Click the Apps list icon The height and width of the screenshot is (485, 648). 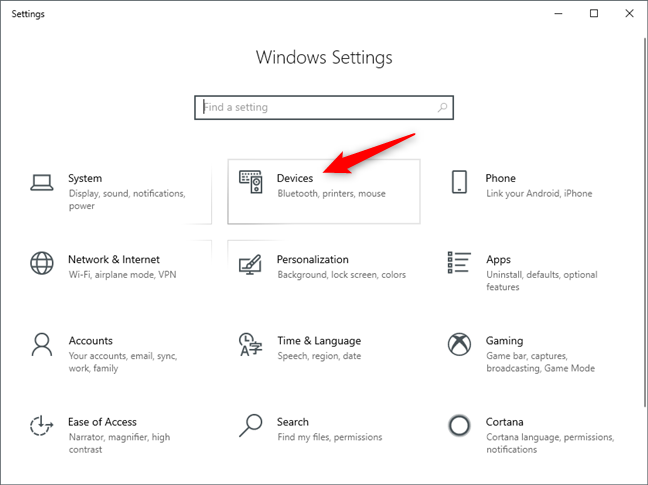coord(459,262)
